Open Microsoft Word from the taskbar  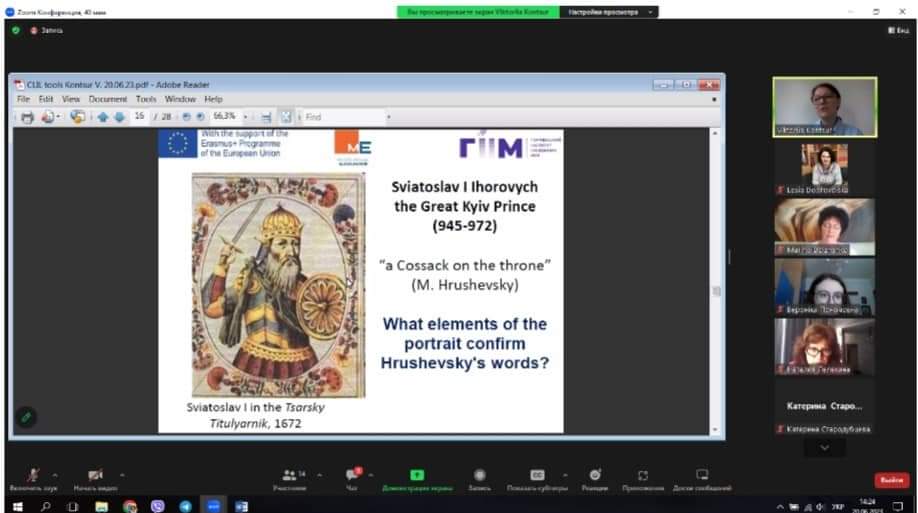pyautogui.click(x=241, y=506)
